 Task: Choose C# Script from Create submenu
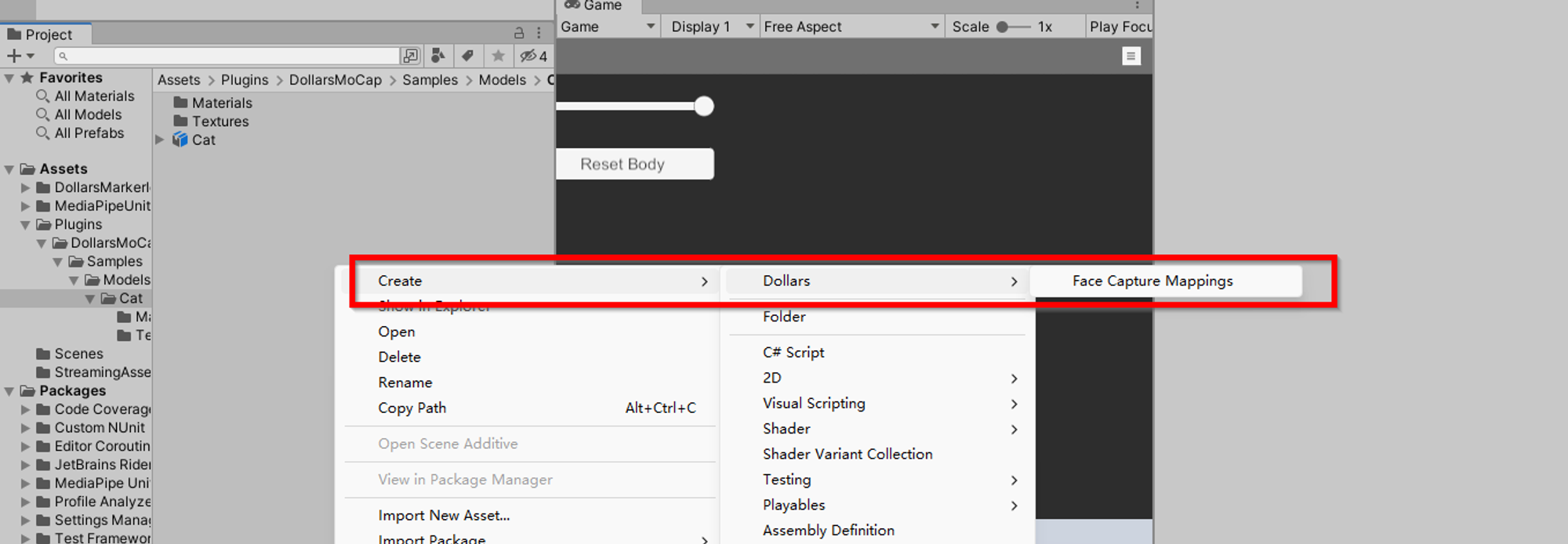tap(793, 353)
